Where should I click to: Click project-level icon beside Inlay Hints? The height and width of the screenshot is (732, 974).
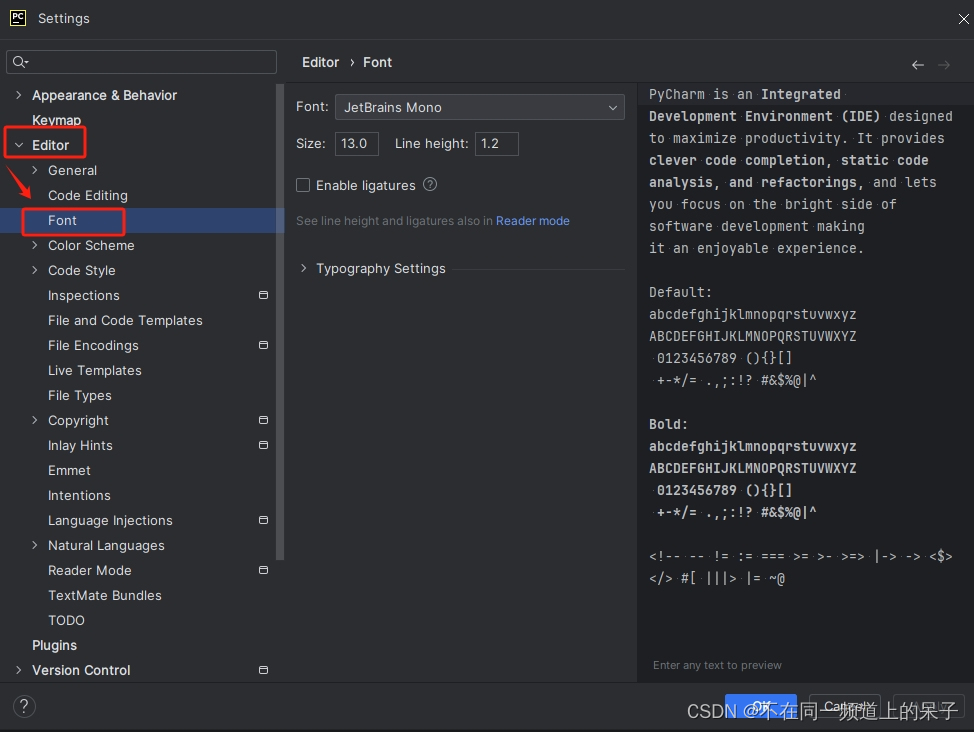pyautogui.click(x=263, y=445)
